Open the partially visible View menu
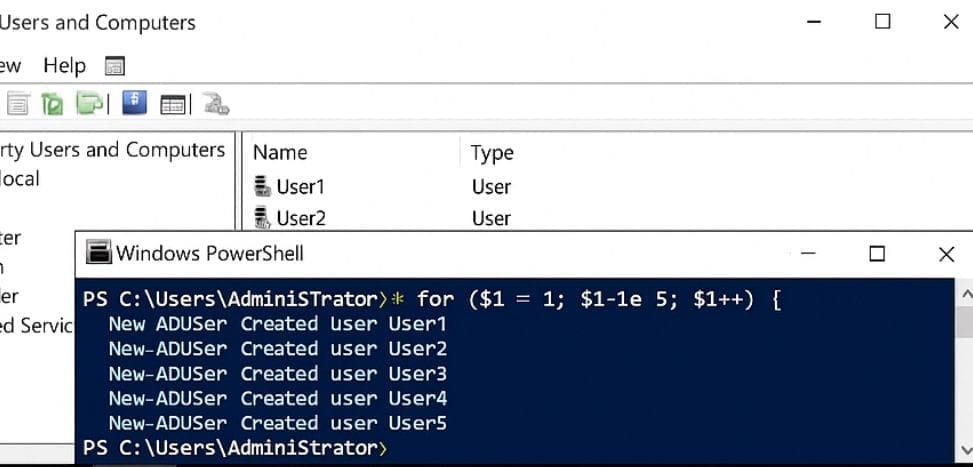The height and width of the screenshot is (467, 973). click(x=10, y=66)
